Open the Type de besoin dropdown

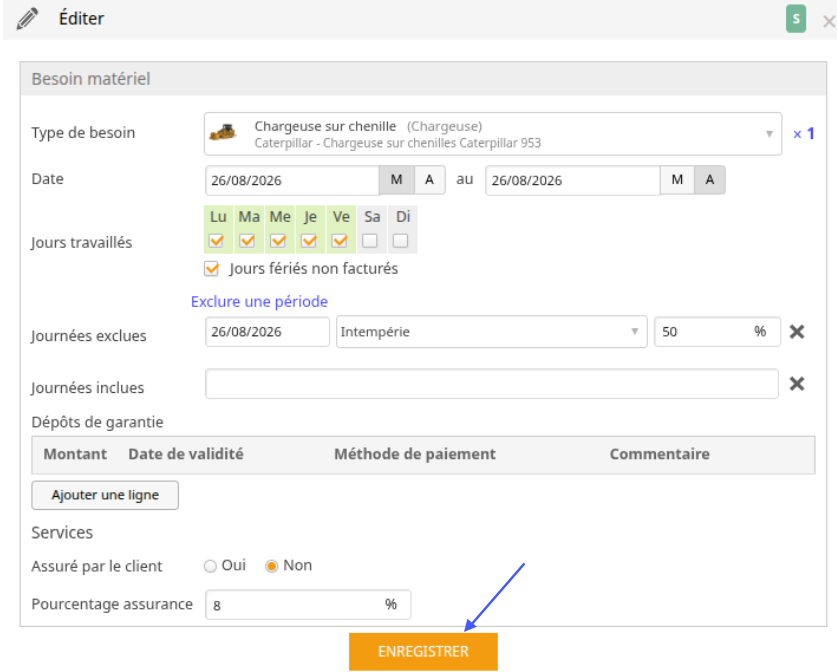tap(493, 134)
